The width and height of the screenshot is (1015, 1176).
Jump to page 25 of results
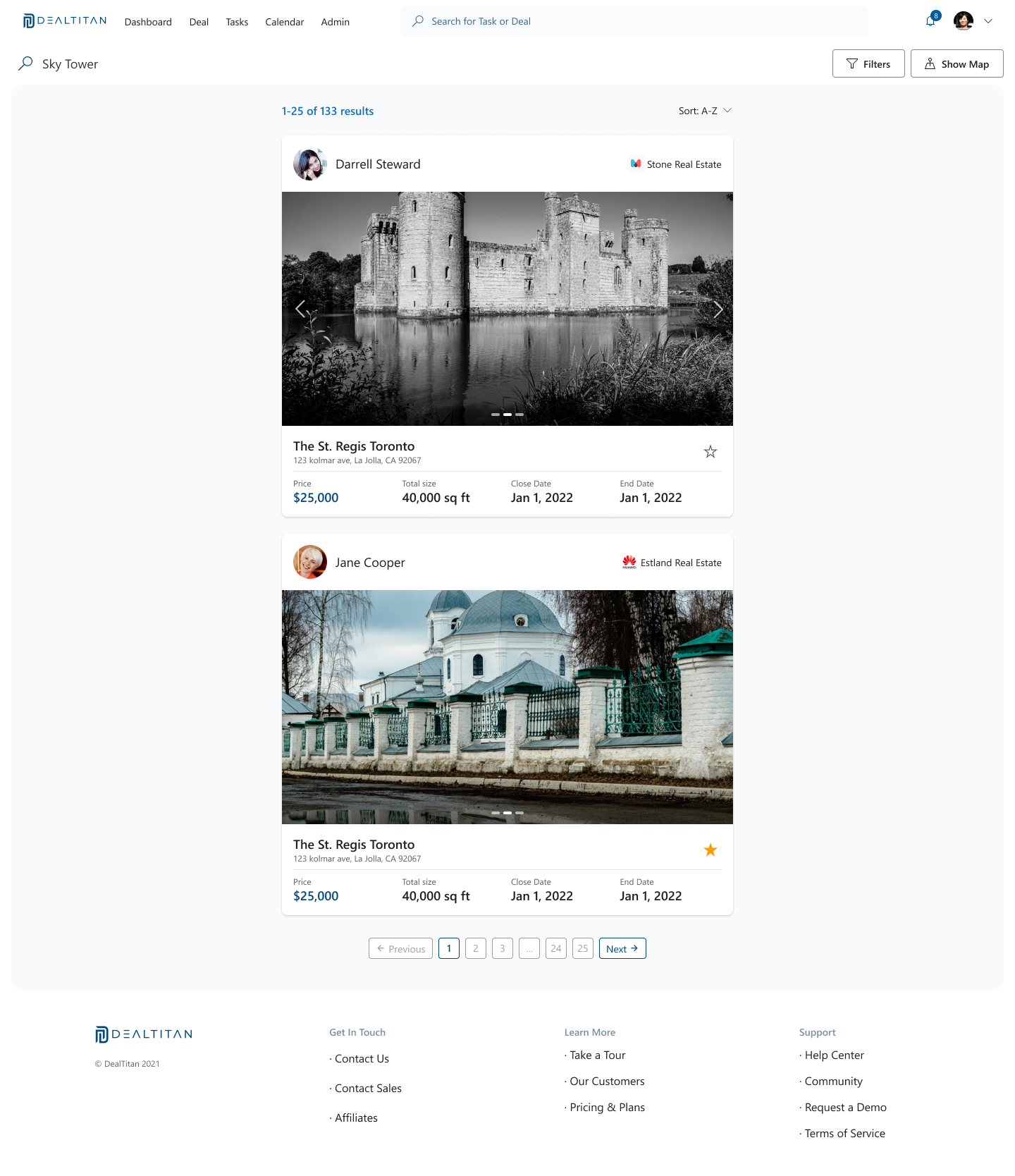[x=583, y=948]
